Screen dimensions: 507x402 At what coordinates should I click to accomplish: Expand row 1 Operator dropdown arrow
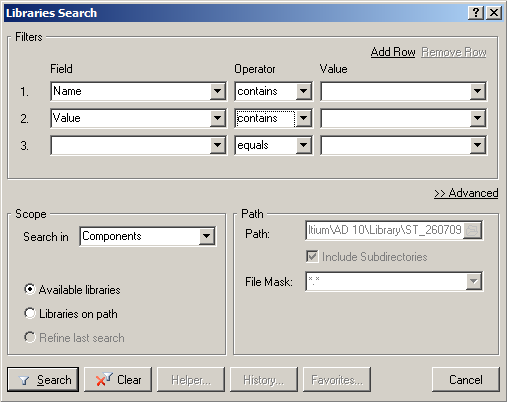304,91
